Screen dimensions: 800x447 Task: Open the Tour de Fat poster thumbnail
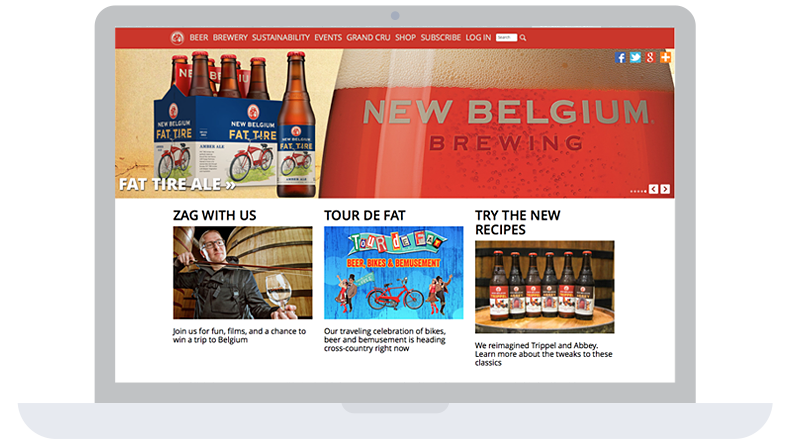394,273
